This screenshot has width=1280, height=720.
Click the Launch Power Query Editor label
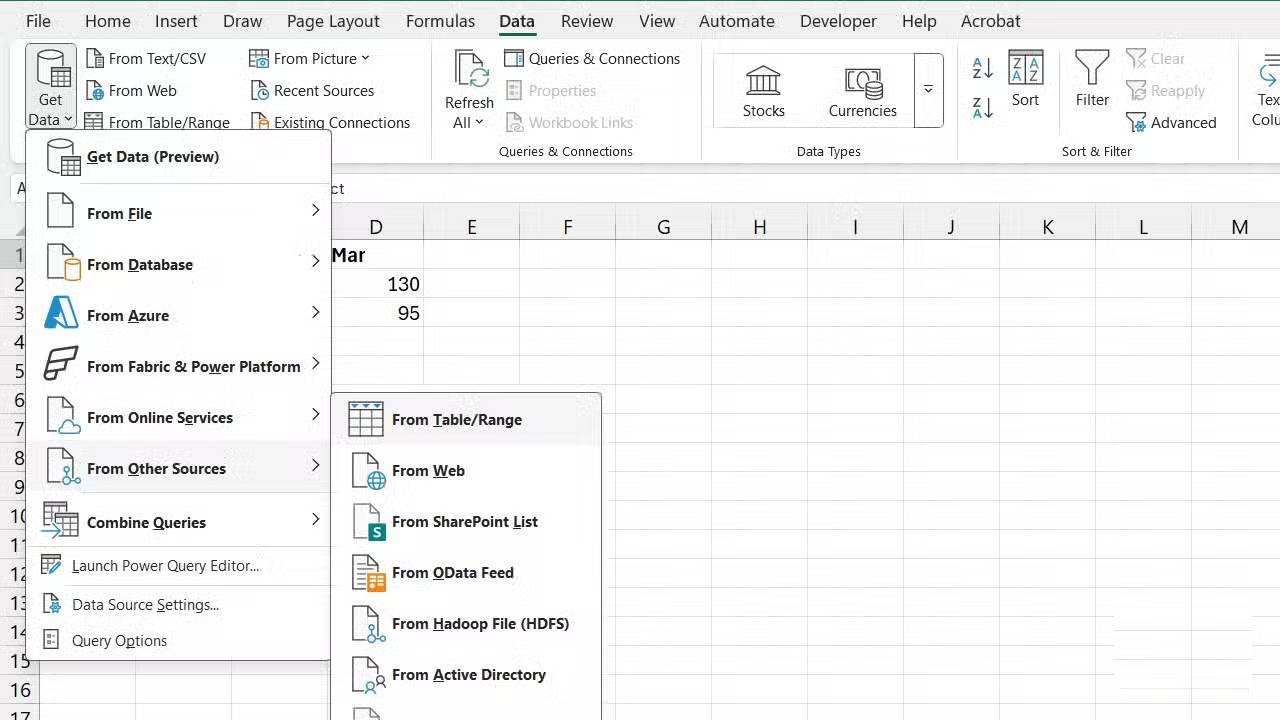coord(165,566)
